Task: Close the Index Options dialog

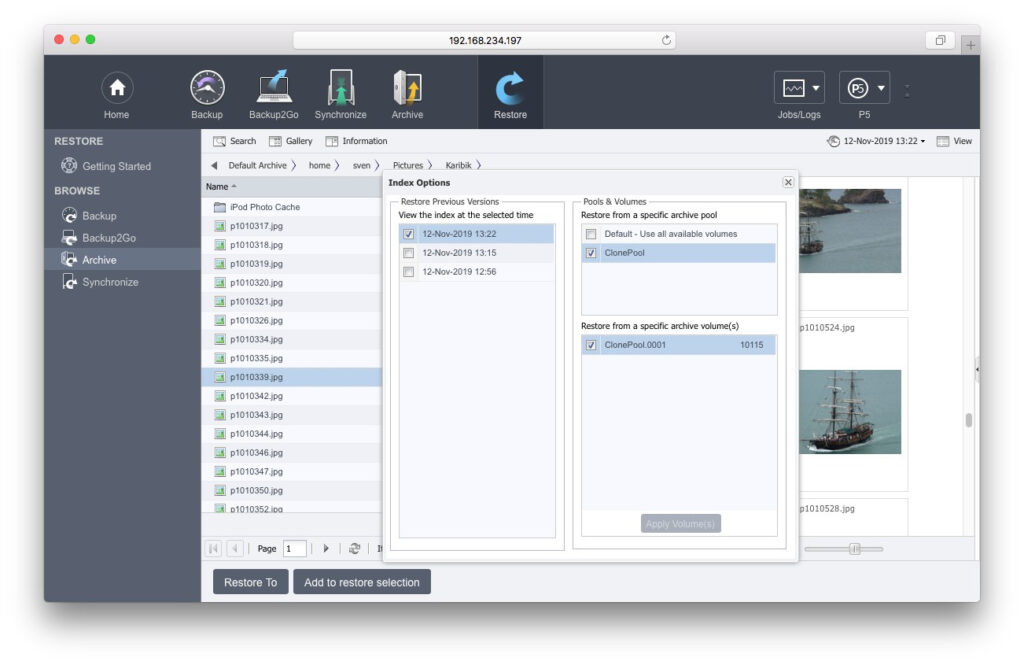Action: 788,182
